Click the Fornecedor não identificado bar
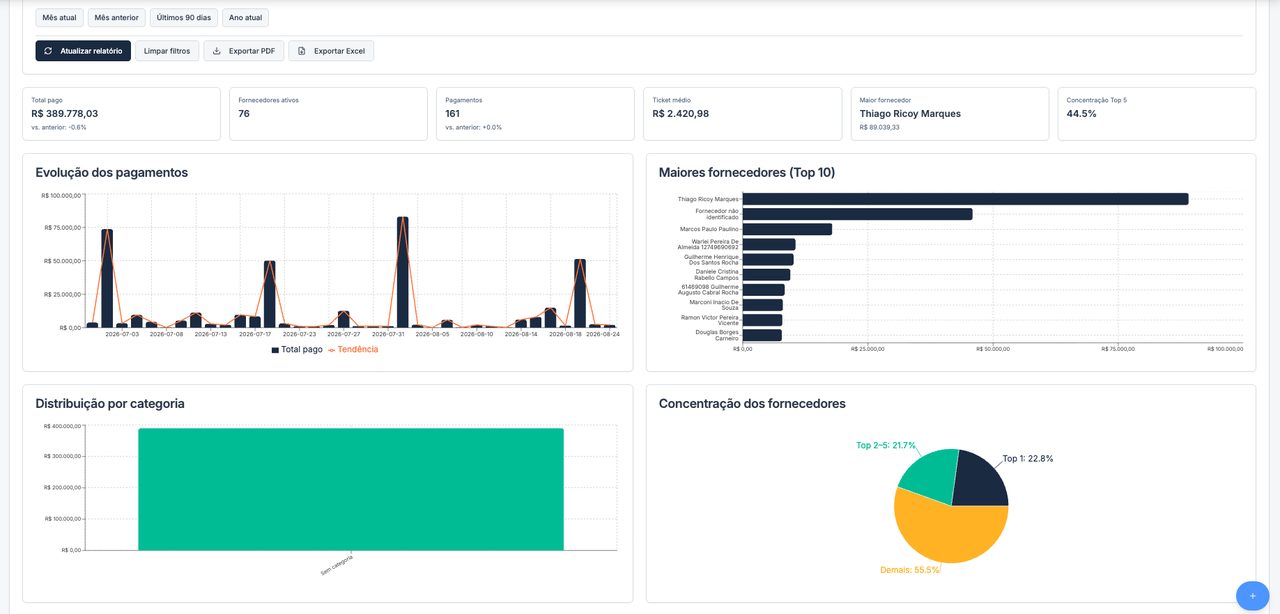The width and height of the screenshot is (1280, 614). (857, 214)
